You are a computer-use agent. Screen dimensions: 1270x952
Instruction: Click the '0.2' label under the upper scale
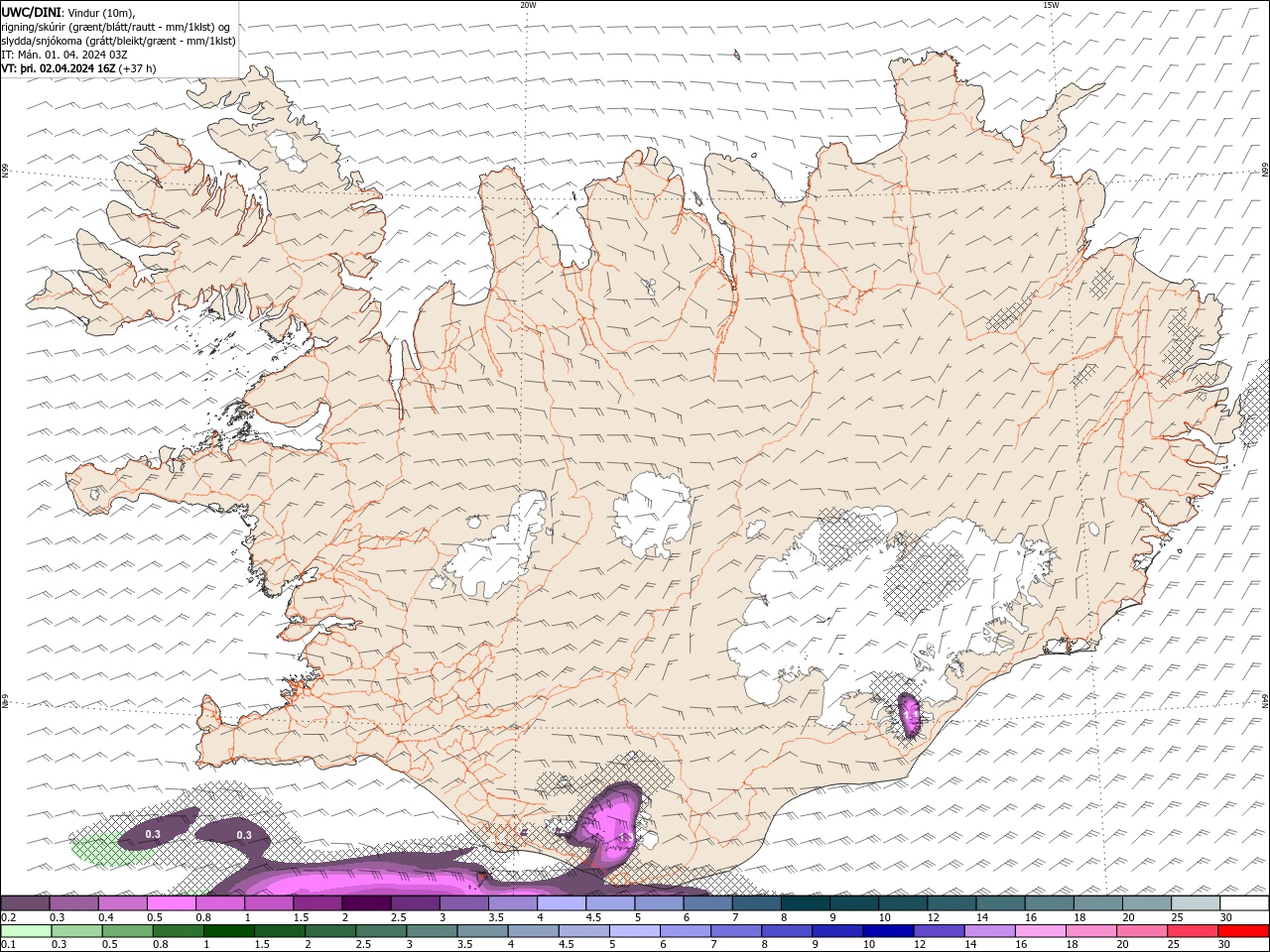[8, 917]
